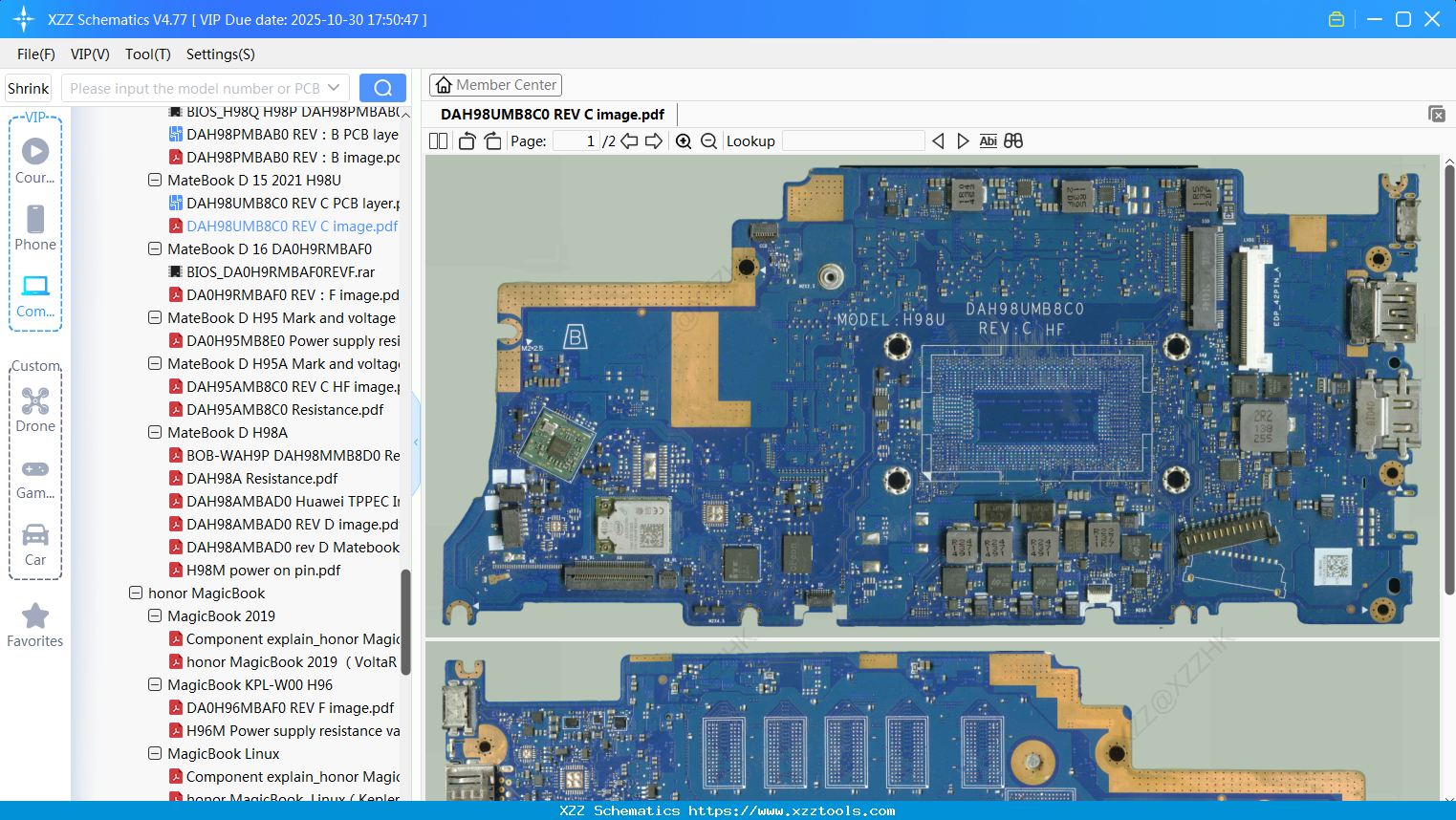Collapse the honor MagicBook node
1456x820 pixels.
coord(136,593)
